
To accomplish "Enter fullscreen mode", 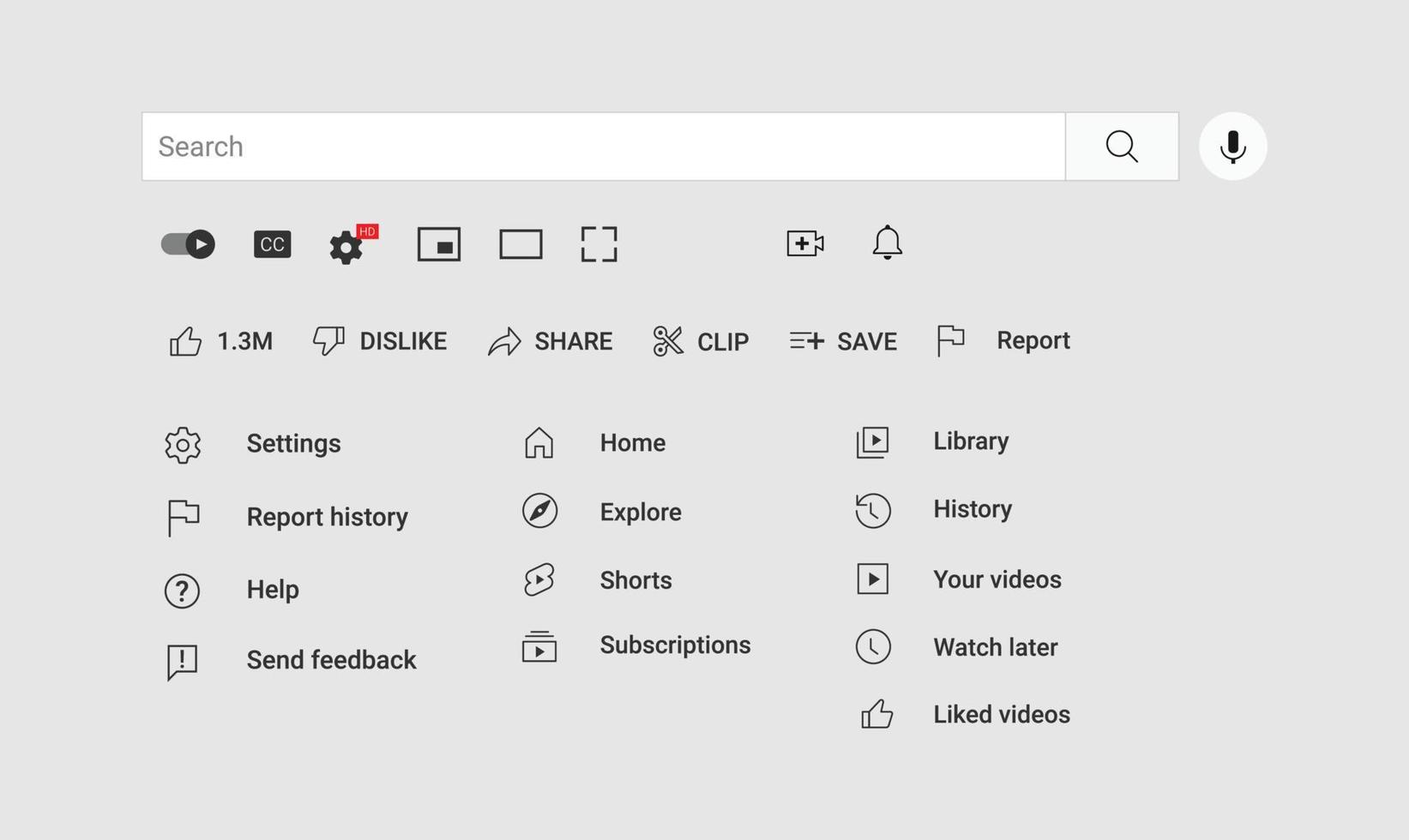I will [599, 243].
